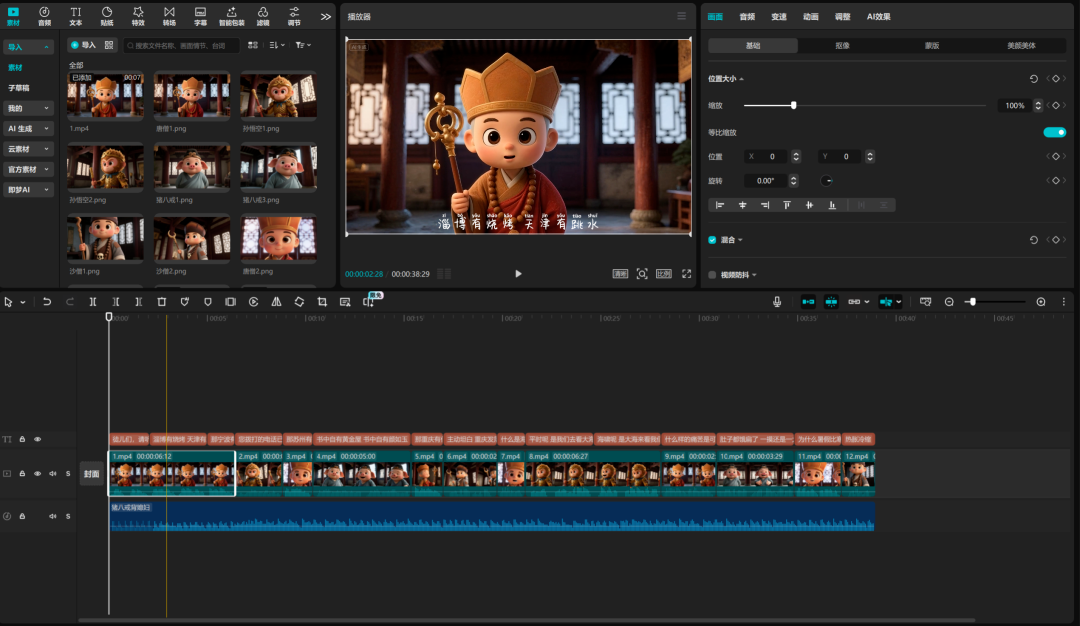This screenshot has width=1080, height=626.
Task: Zoom out timeline with minus icon
Action: coord(949,302)
